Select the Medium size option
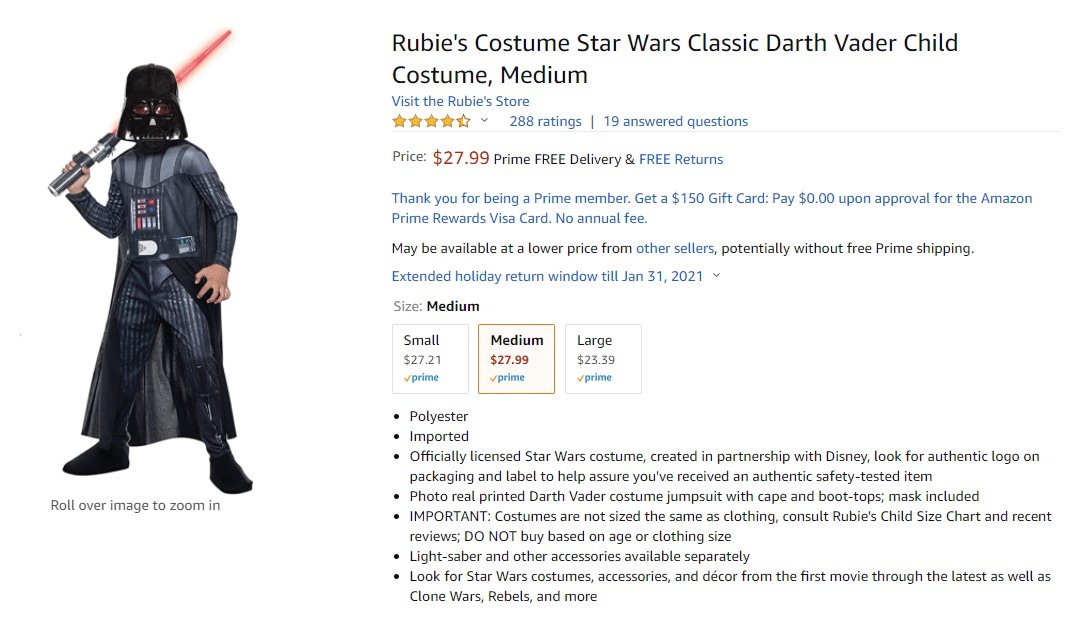Viewport: 1076px width, 617px height. 516,359
